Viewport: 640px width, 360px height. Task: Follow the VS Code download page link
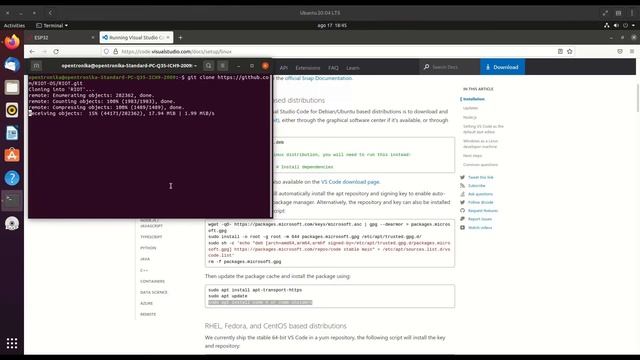pyautogui.click(x=350, y=182)
